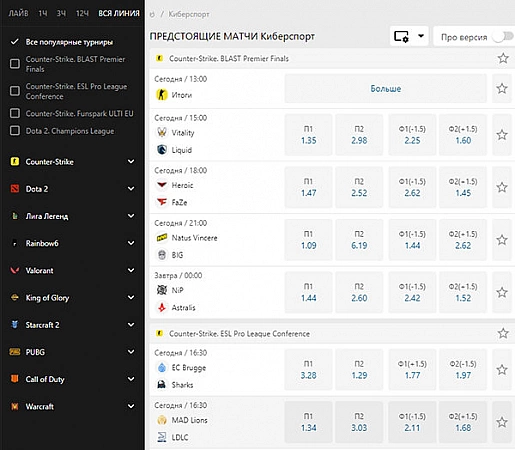Check Counter-Strike. ESL Pro League Conference filter
Image resolution: width=515 pixels, height=450 pixels.
click(x=15, y=91)
